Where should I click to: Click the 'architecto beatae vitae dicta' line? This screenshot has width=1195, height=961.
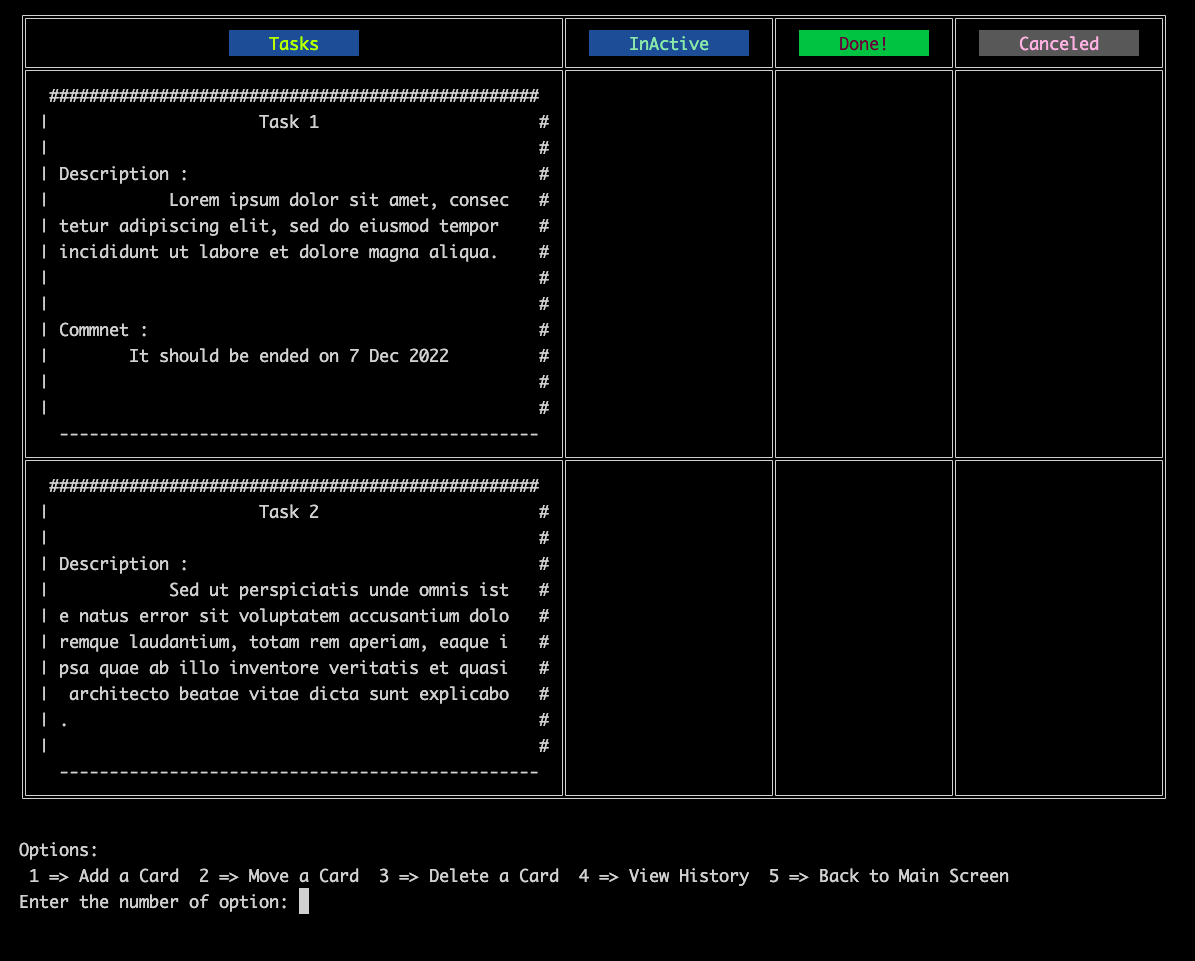click(x=289, y=694)
